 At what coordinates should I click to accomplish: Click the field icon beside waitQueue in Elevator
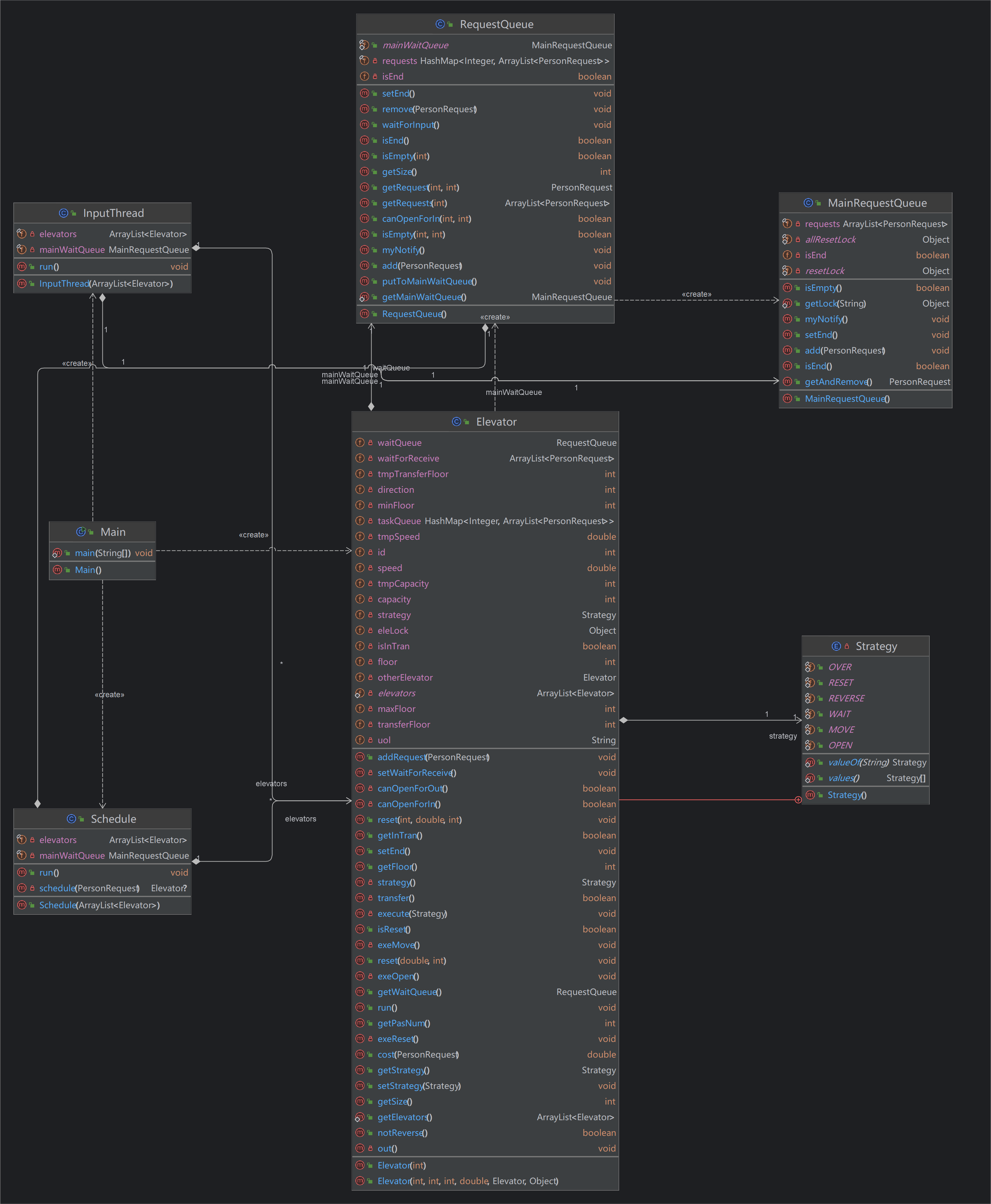[x=360, y=442]
